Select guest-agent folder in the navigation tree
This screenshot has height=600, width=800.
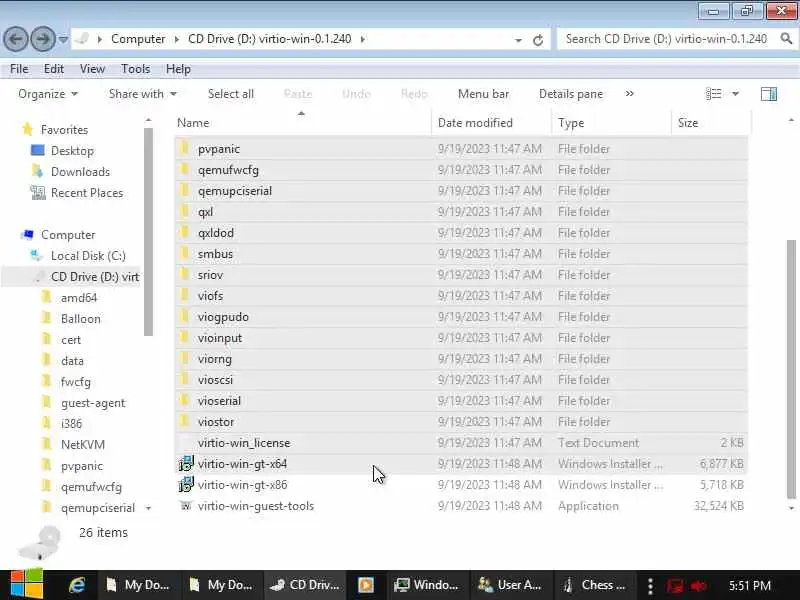(92, 403)
